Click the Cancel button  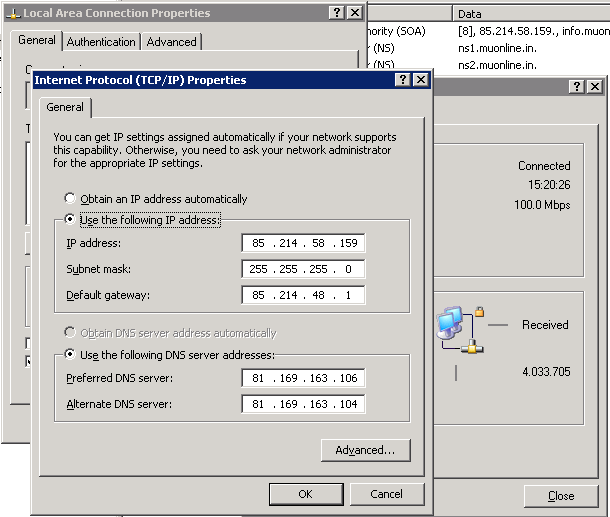click(x=387, y=494)
